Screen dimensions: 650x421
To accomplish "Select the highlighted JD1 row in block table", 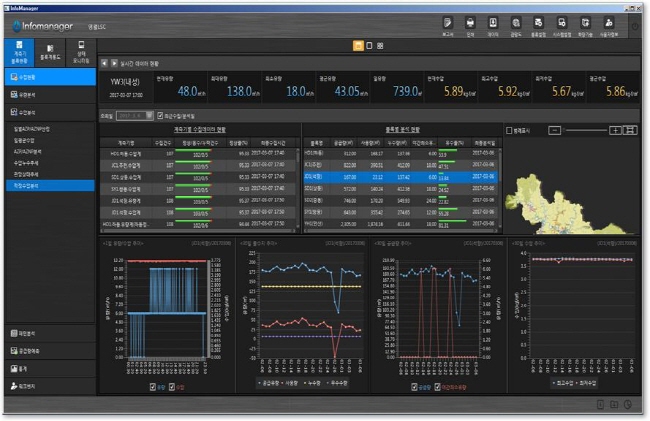I will tap(400, 177).
